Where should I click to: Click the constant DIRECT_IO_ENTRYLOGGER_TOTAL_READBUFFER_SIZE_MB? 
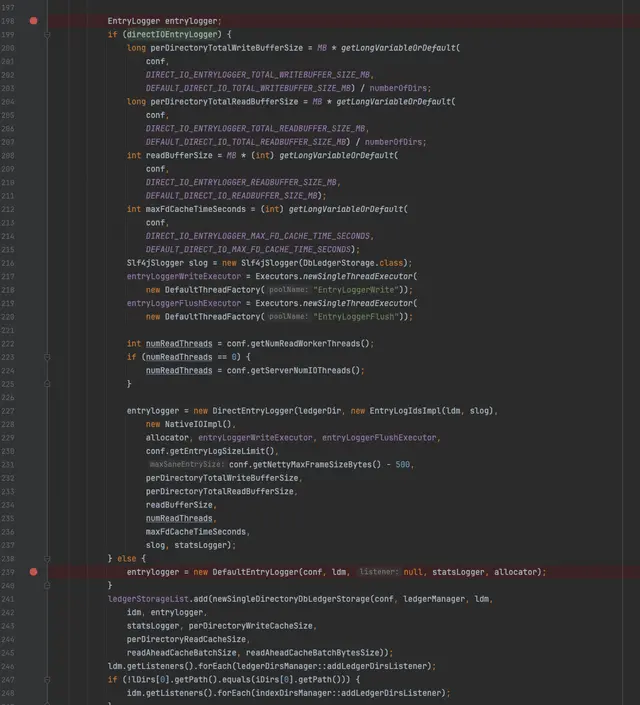pos(256,129)
